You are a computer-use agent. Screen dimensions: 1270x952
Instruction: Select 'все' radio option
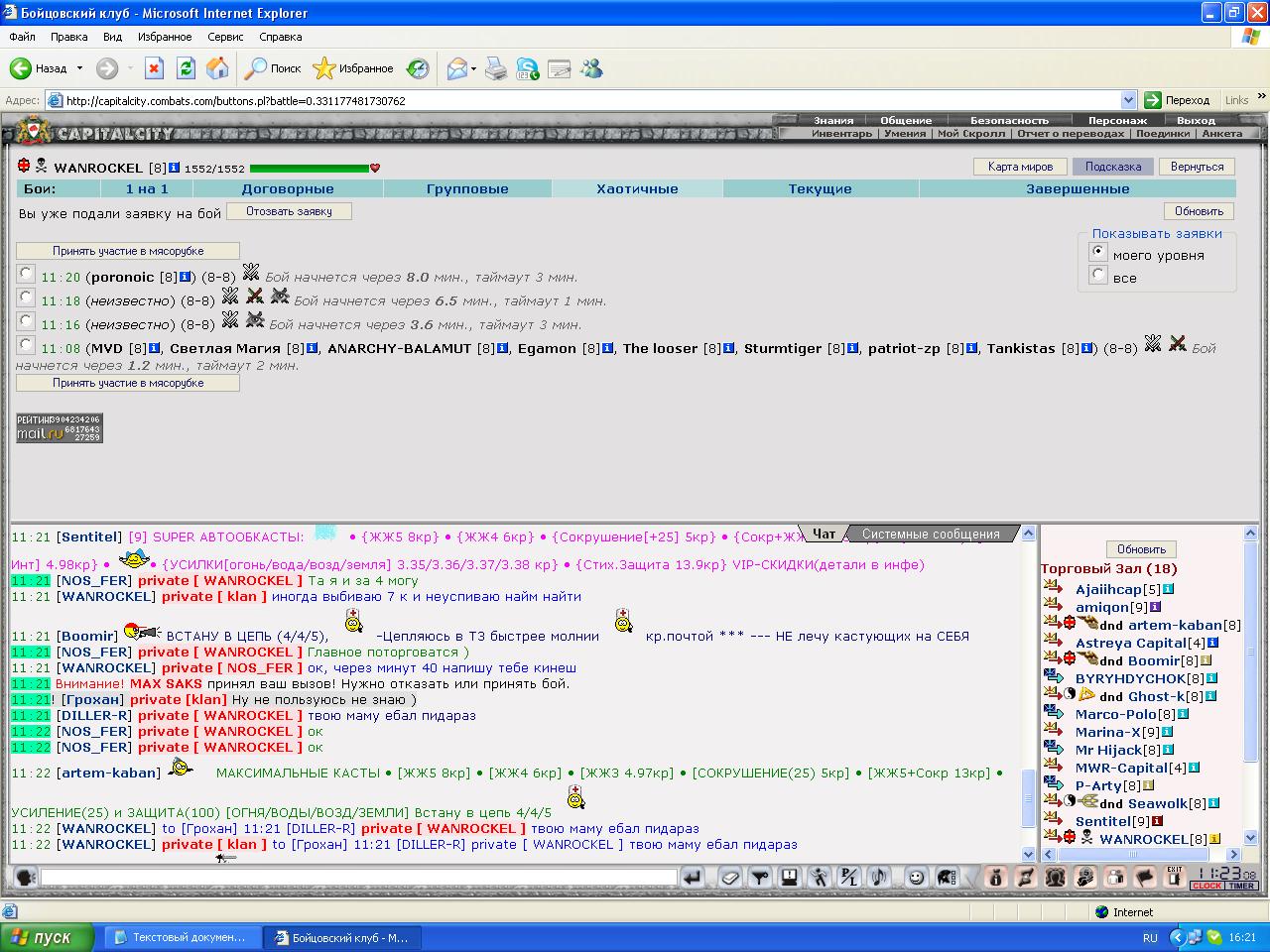point(1097,275)
